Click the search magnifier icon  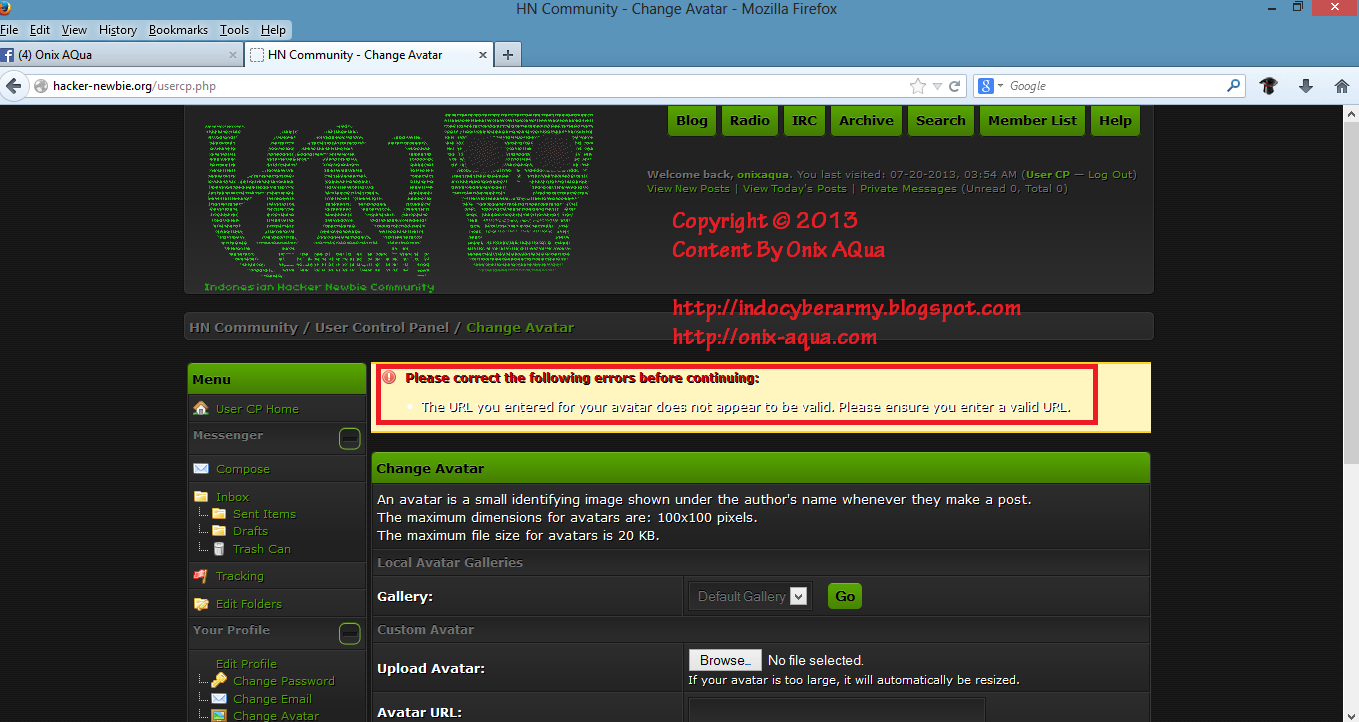pyautogui.click(x=1234, y=86)
